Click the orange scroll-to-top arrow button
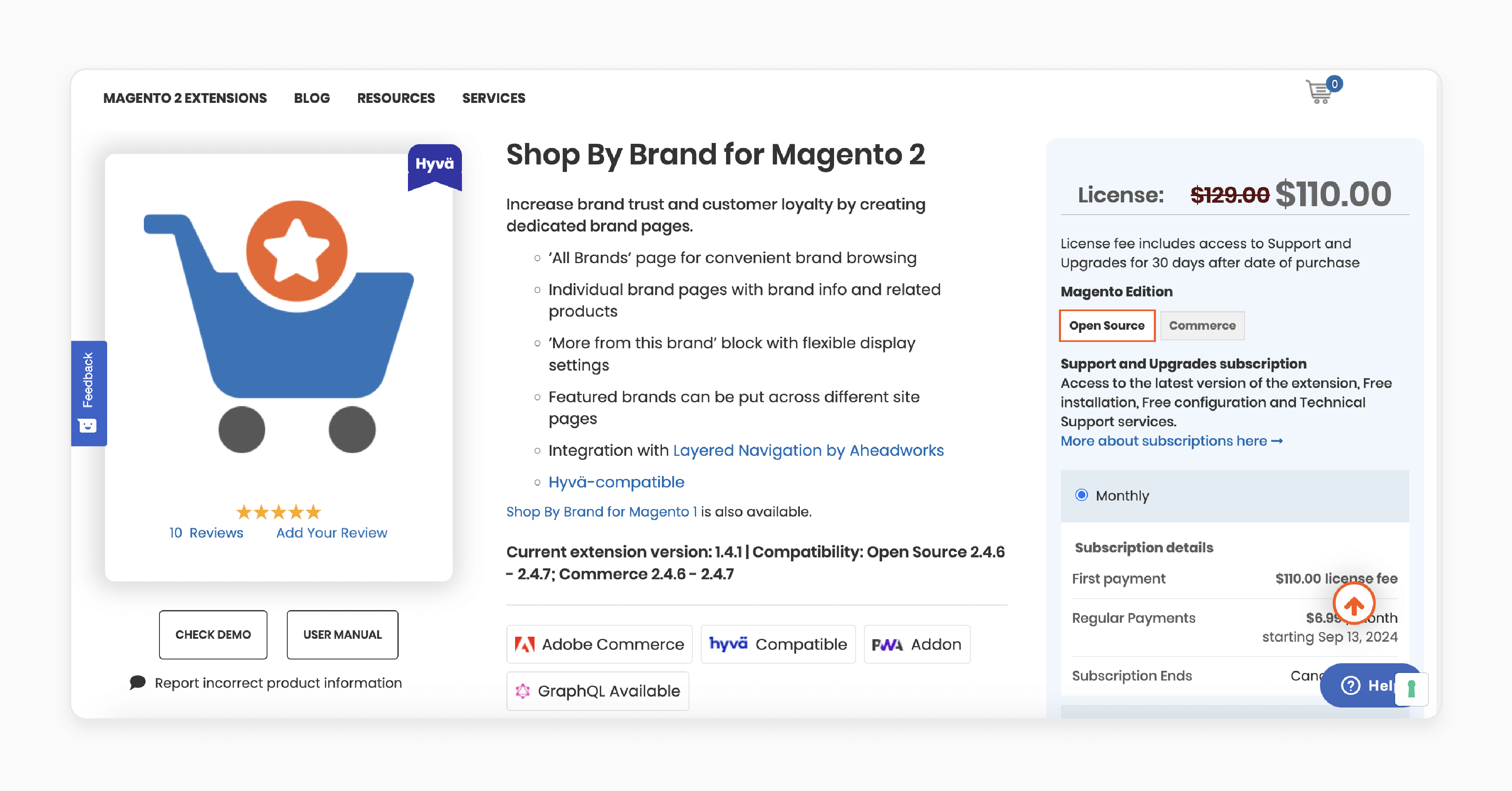This screenshot has height=791, width=1512. point(1354,604)
